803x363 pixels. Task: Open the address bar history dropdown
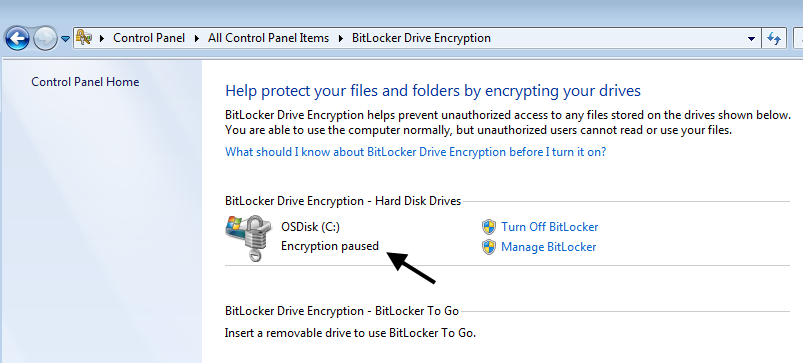click(751, 38)
